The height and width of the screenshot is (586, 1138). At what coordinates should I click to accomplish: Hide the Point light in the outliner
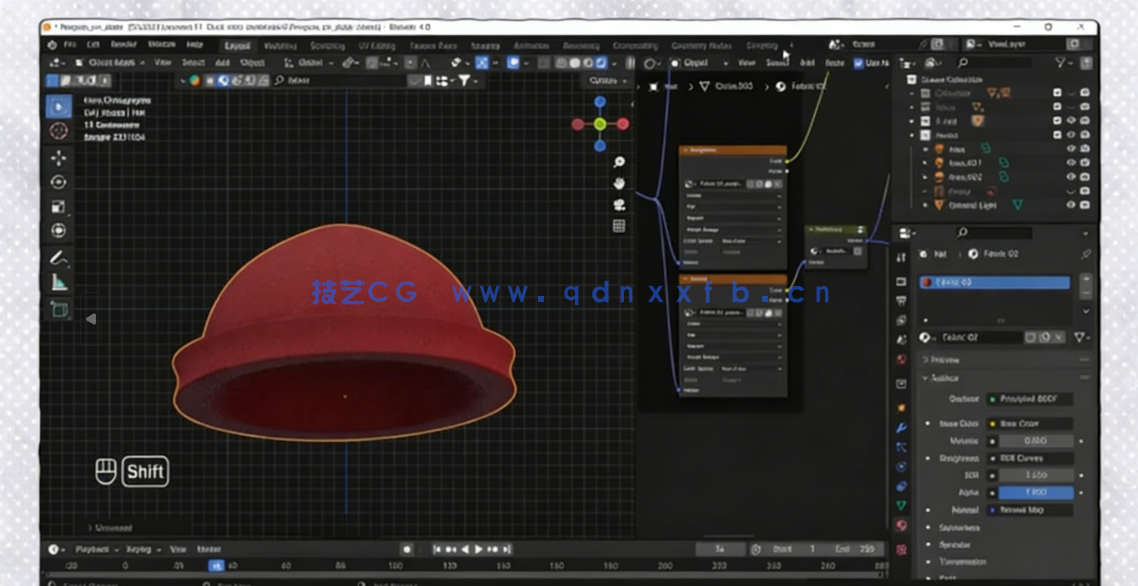pyautogui.click(x=1070, y=191)
